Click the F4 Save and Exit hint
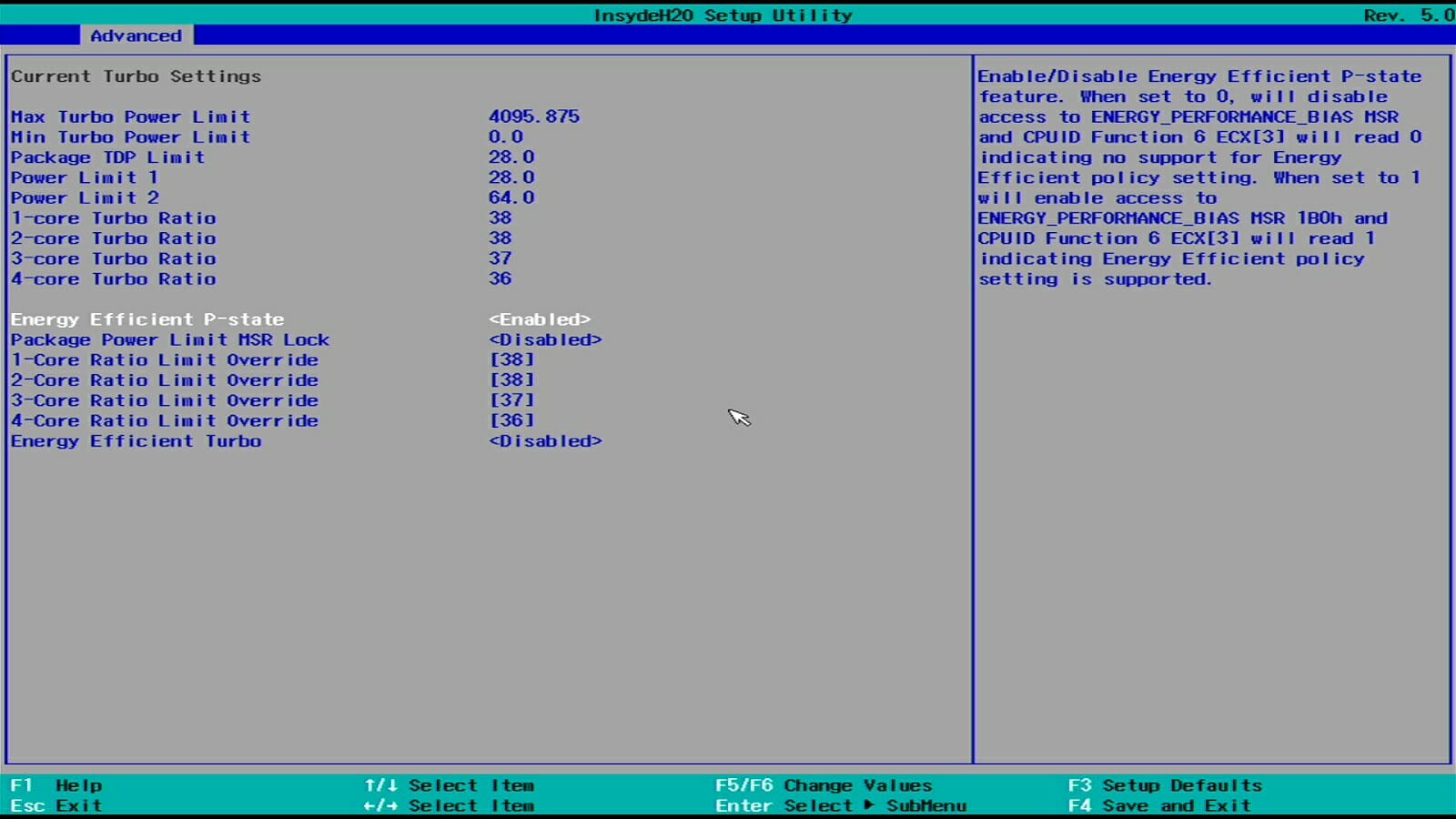This screenshot has height=819, width=1456. [1159, 805]
